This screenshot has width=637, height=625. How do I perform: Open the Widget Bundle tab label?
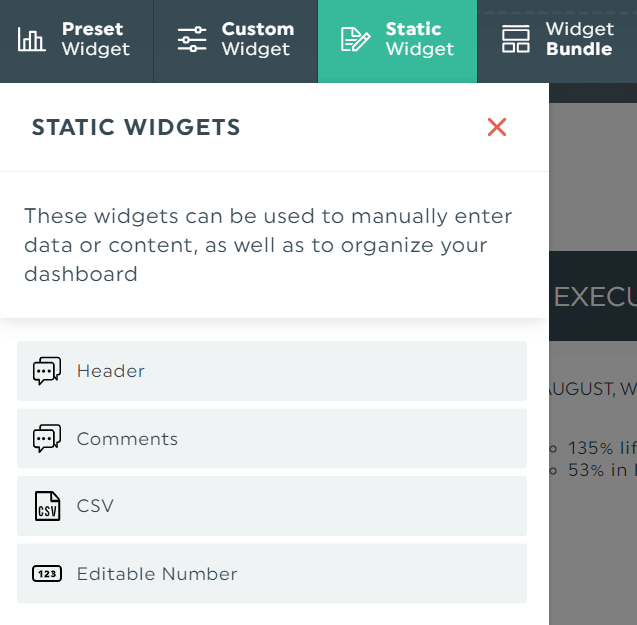tap(580, 39)
